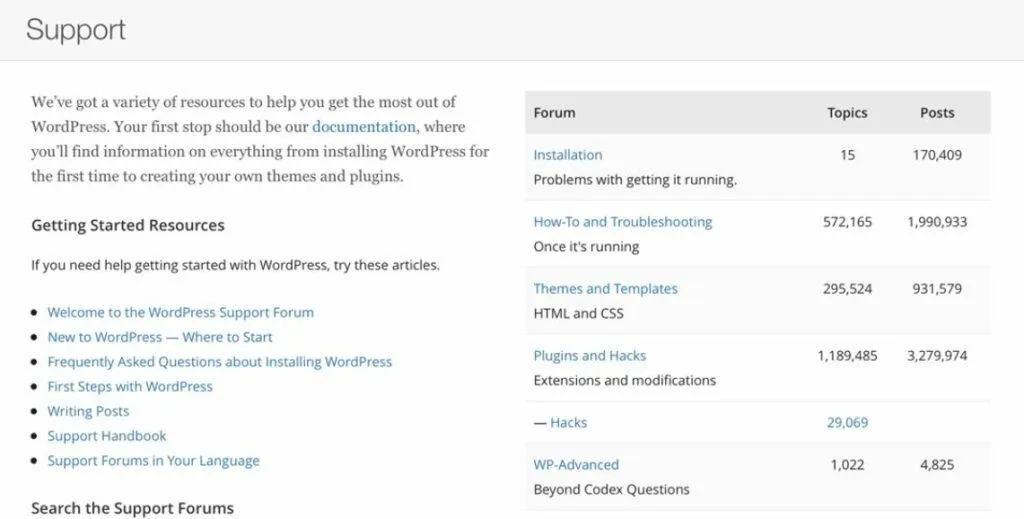Screen dimensions: 1024x519
Task: Open the WP-Advanced forum
Action: (x=576, y=465)
